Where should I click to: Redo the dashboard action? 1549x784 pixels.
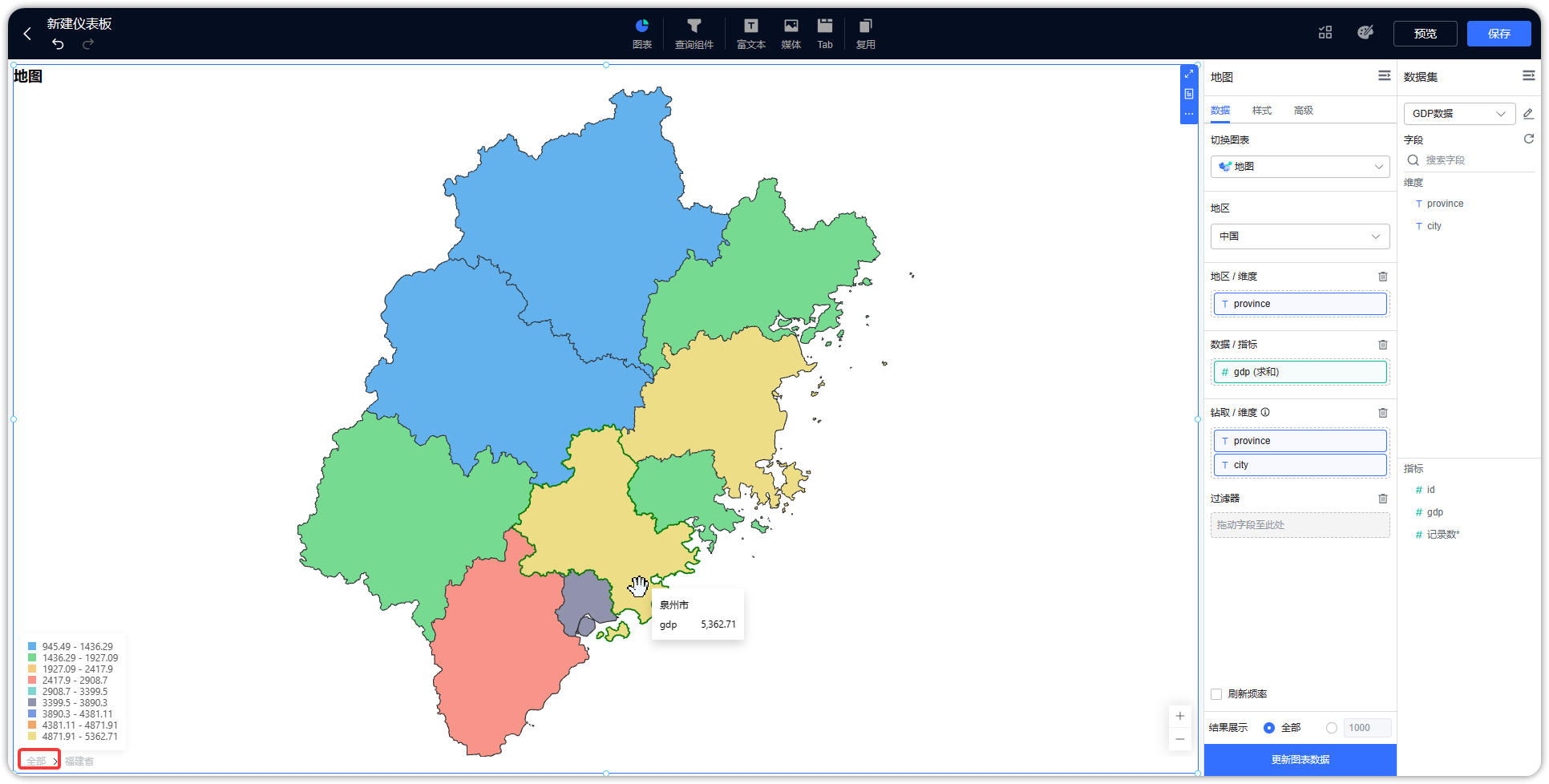(x=88, y=43)
